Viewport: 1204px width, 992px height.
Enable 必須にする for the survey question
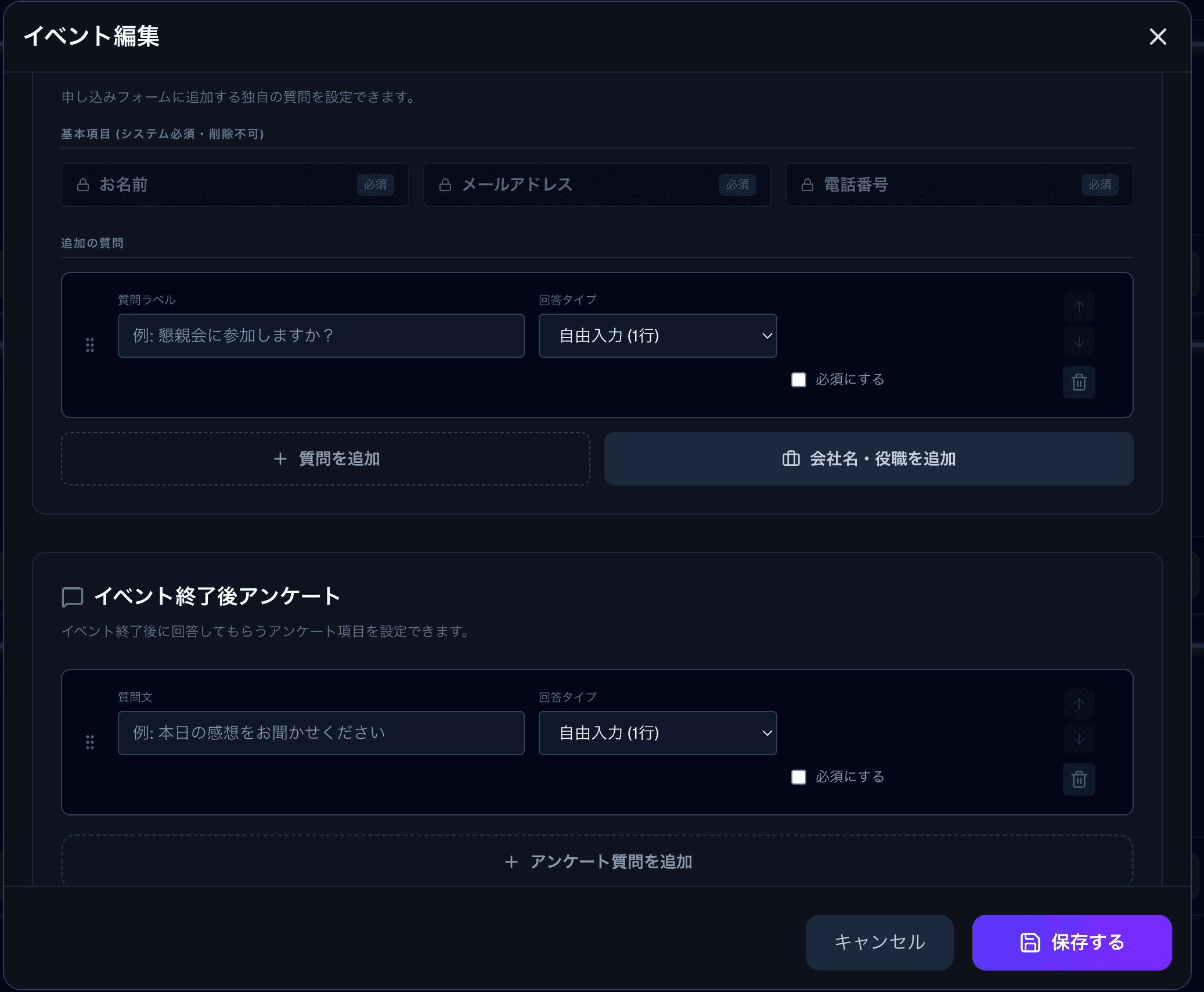(799, 777)
